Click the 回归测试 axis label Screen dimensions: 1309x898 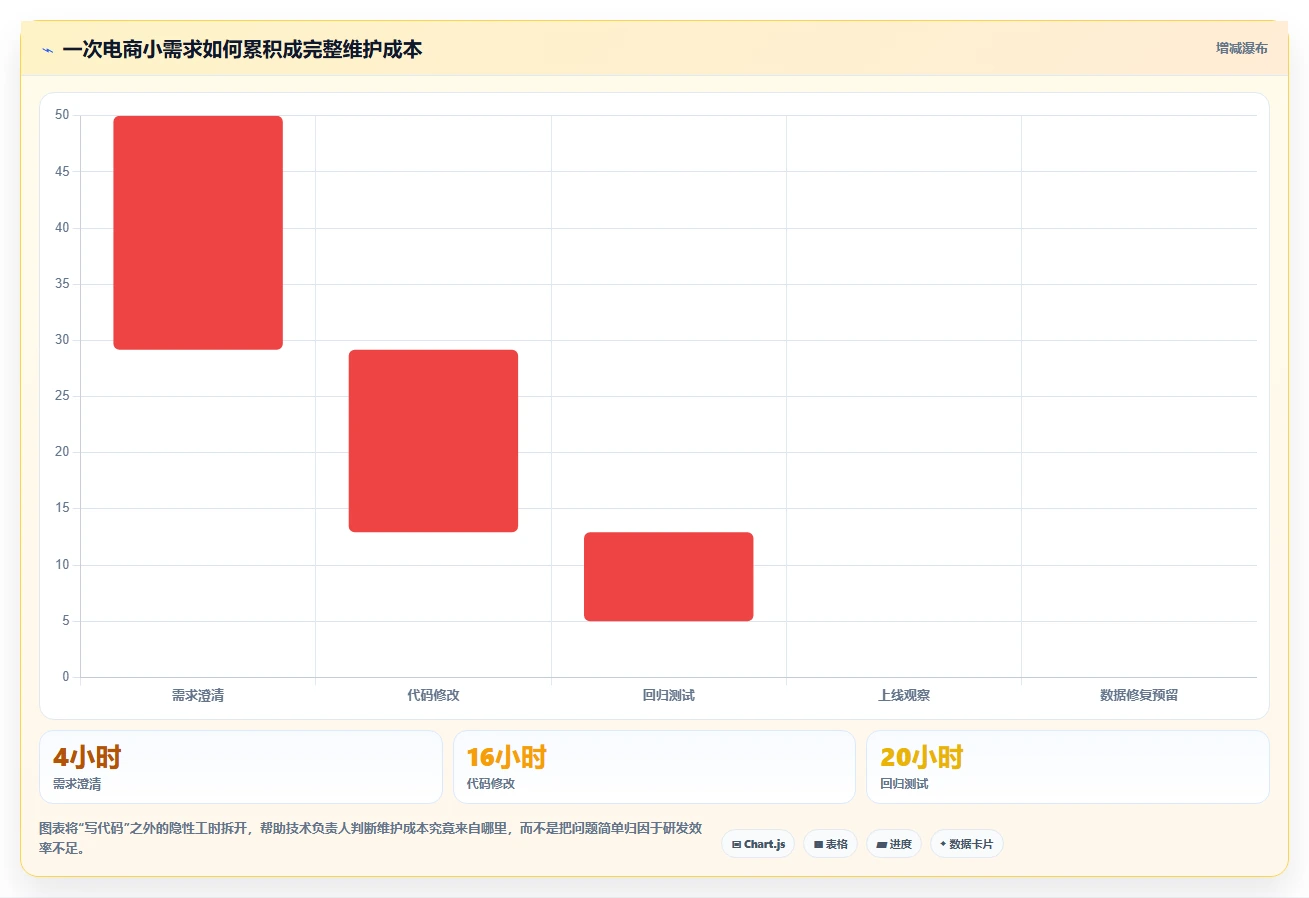[x=668, y=695]
